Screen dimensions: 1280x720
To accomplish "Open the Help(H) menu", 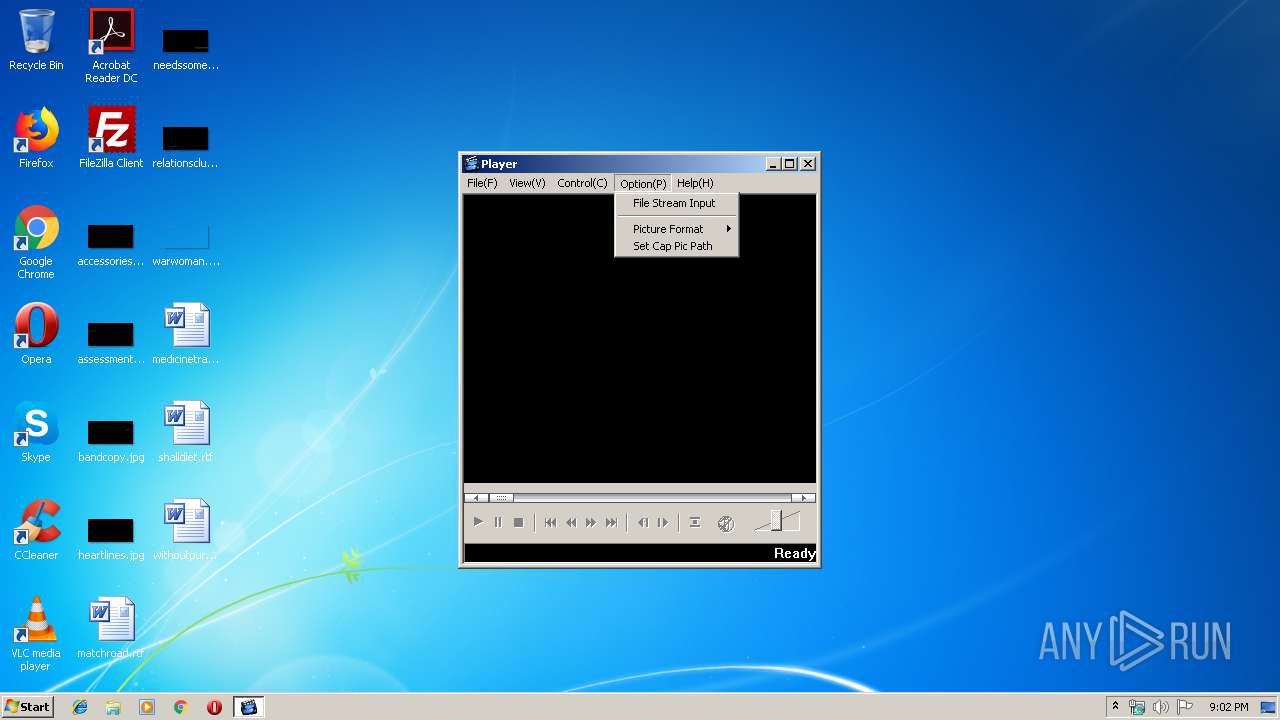I will pos(695,183).
